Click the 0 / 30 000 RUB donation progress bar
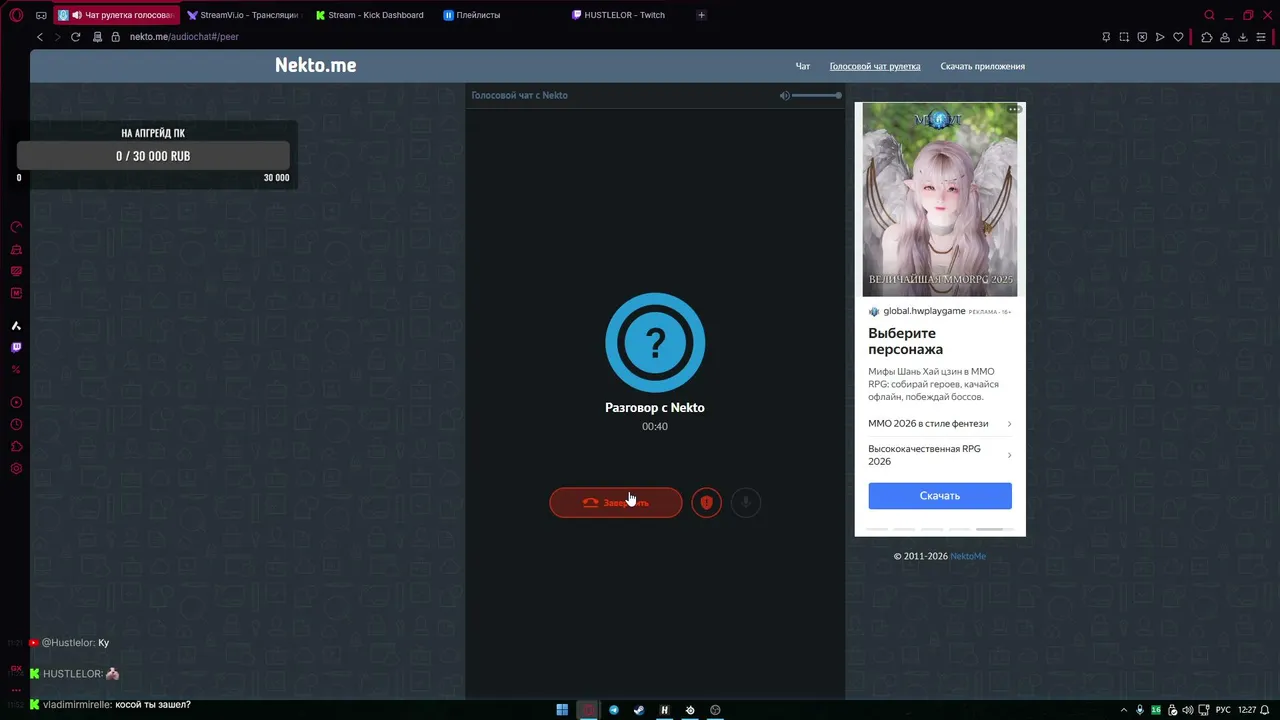 pos(153,156)
